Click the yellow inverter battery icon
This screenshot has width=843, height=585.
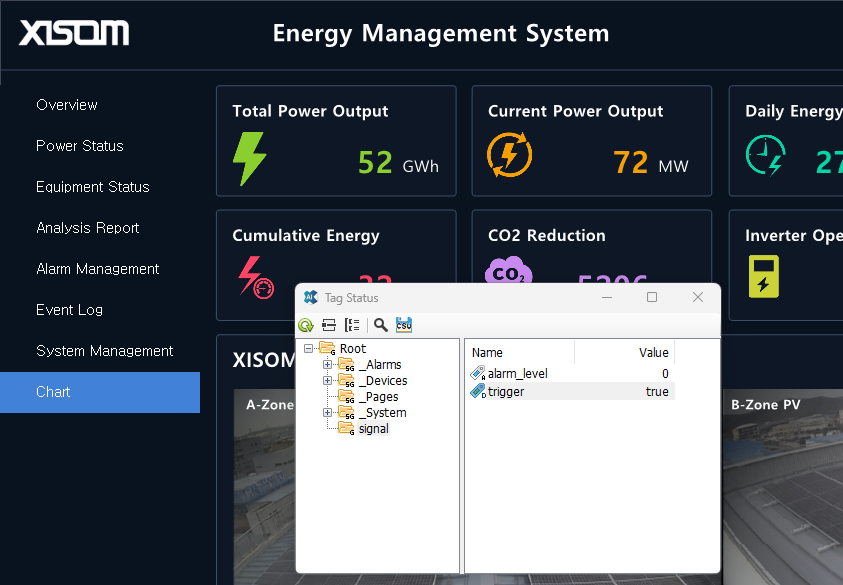pos(763,276)
